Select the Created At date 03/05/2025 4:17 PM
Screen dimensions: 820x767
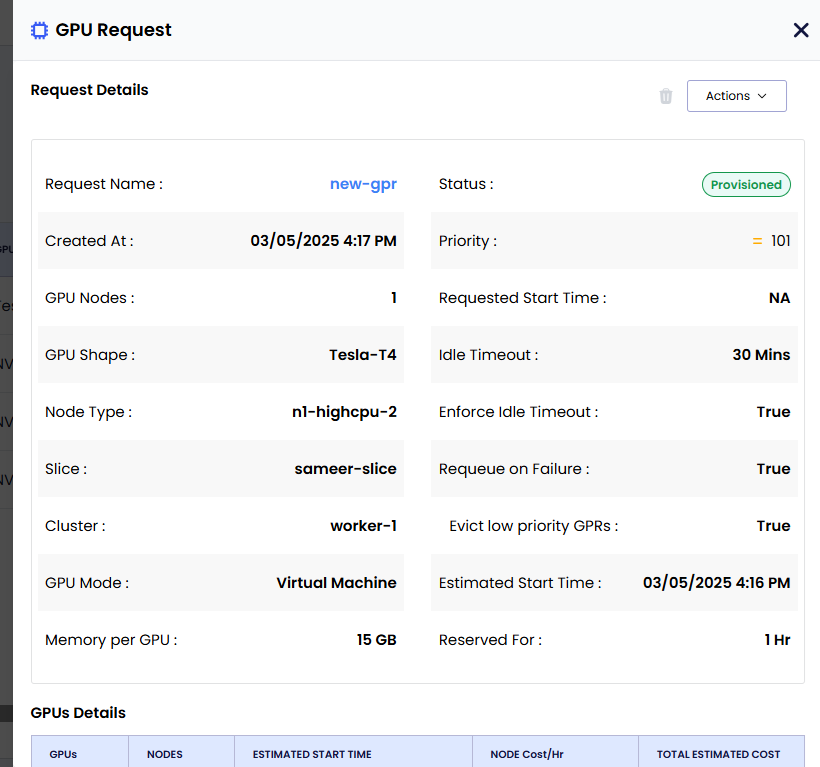click(323, 241)
